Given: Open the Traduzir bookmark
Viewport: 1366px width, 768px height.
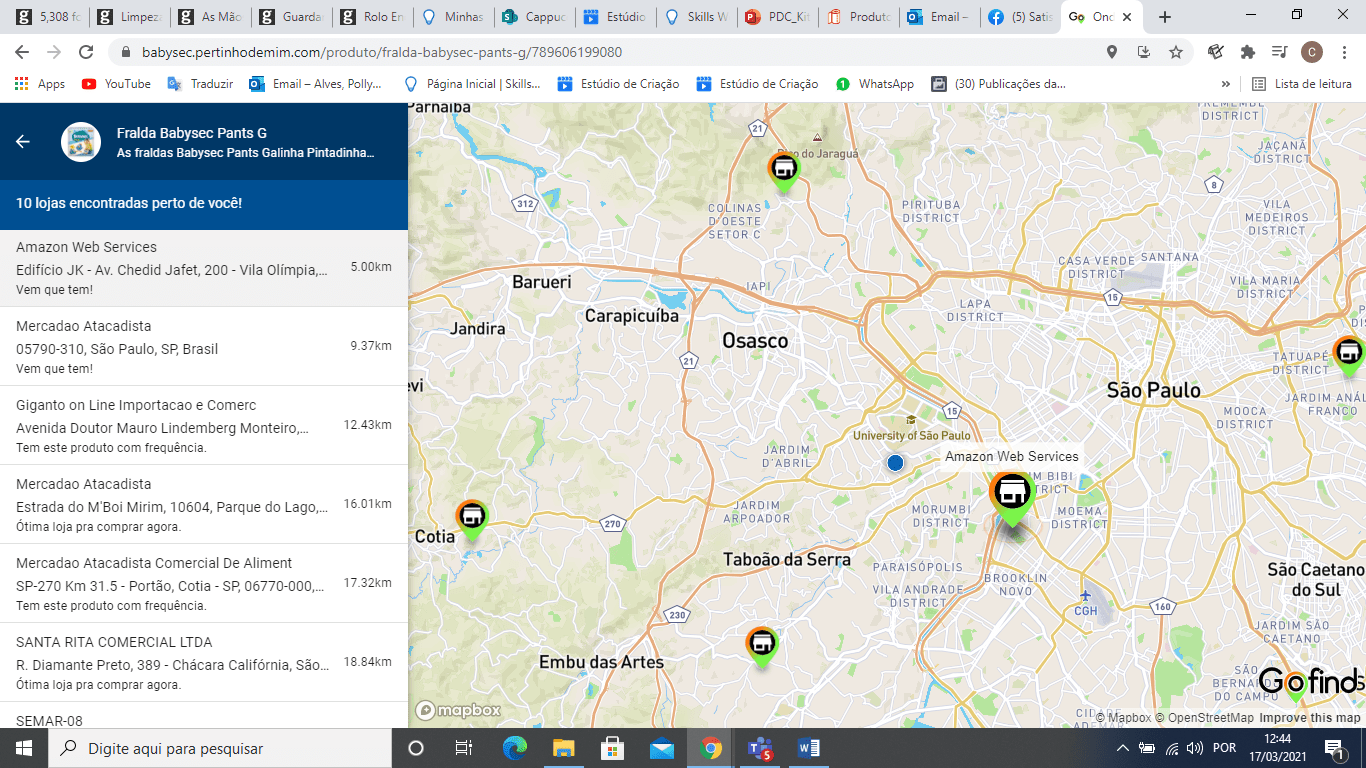Looking at the screenshot, I should (x=200, y=84).
